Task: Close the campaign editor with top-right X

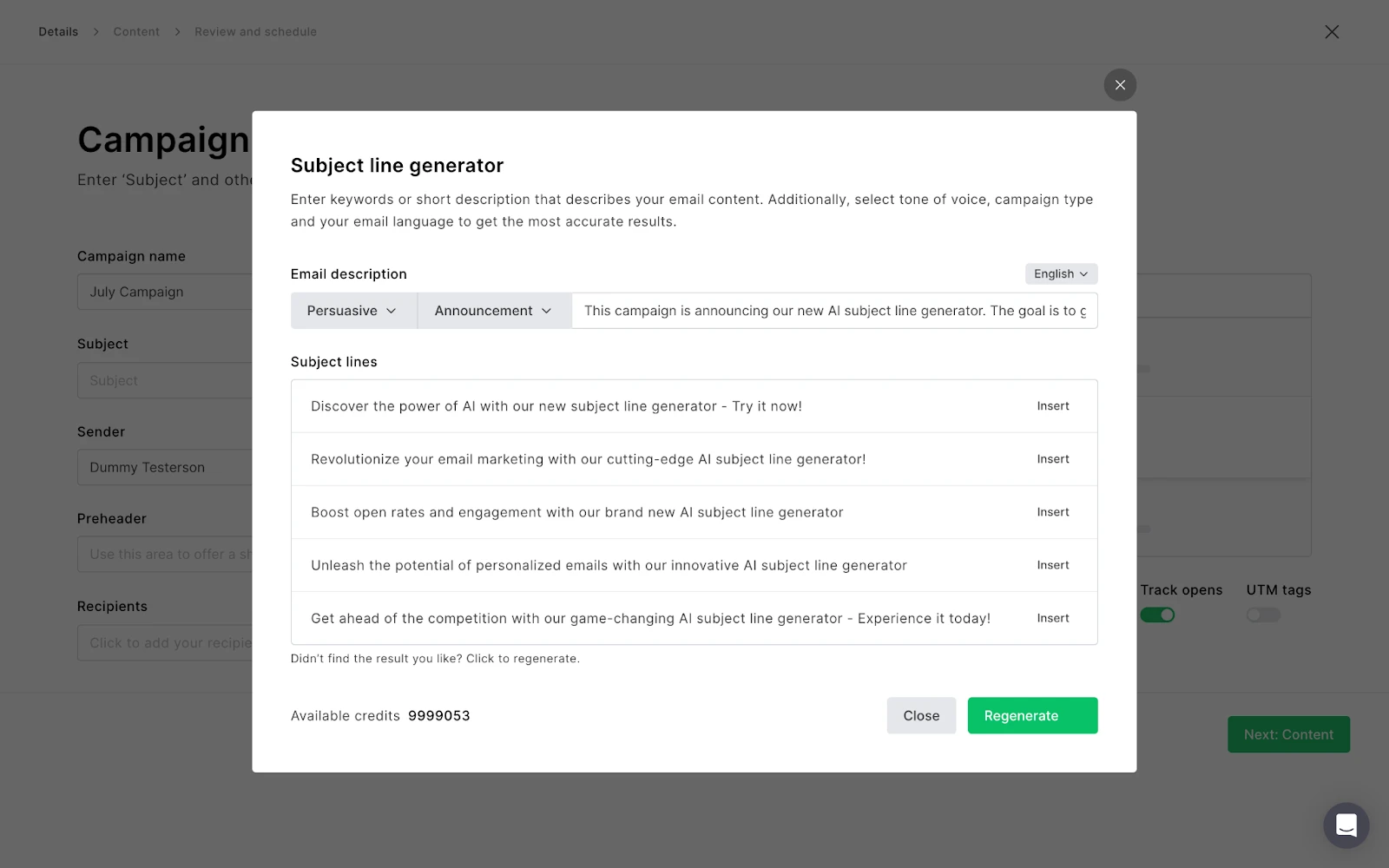Action: [1332, 32]
